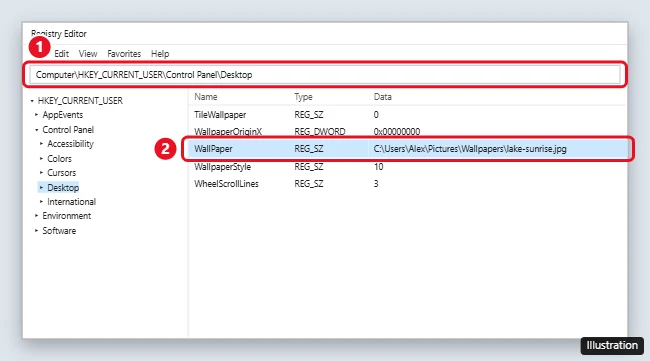650x361 pixels.
Task: Expand the Software key arrow
Action: point(36,230)
